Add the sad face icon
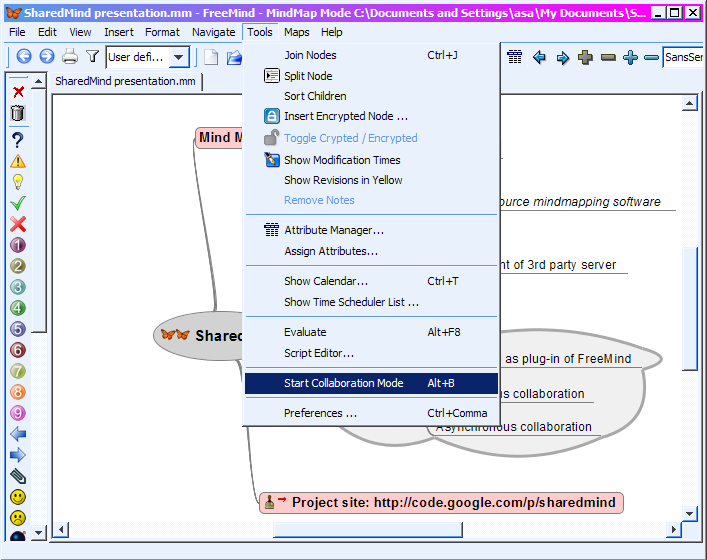 click(18, 518)
